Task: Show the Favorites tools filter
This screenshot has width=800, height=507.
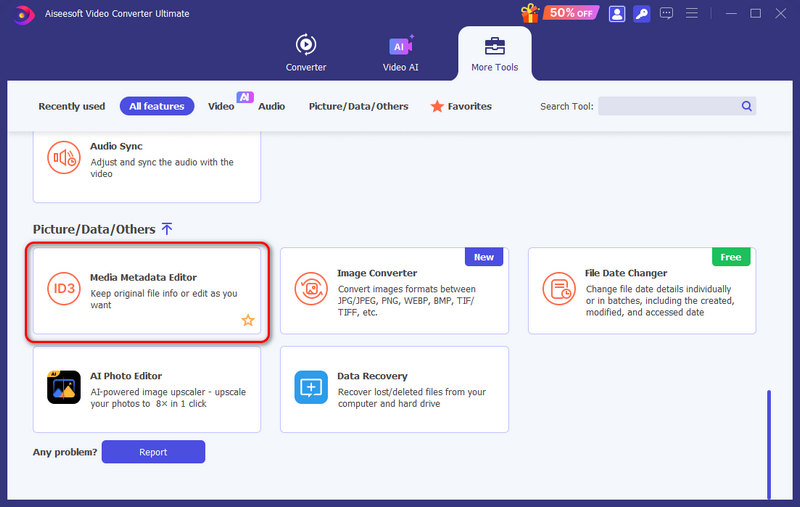Action: pyautogui.click(x=460, y=106)
